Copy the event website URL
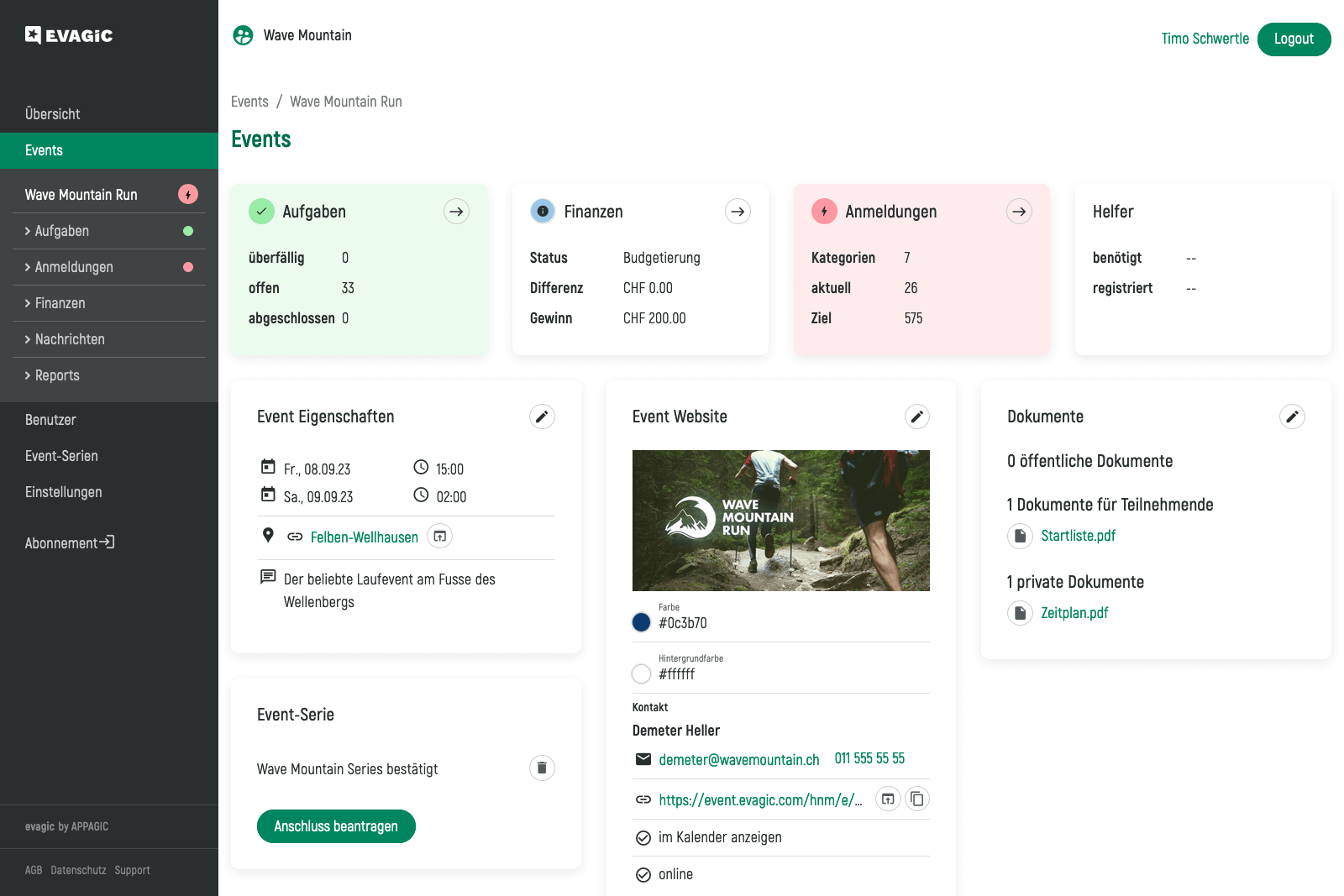 917,799
